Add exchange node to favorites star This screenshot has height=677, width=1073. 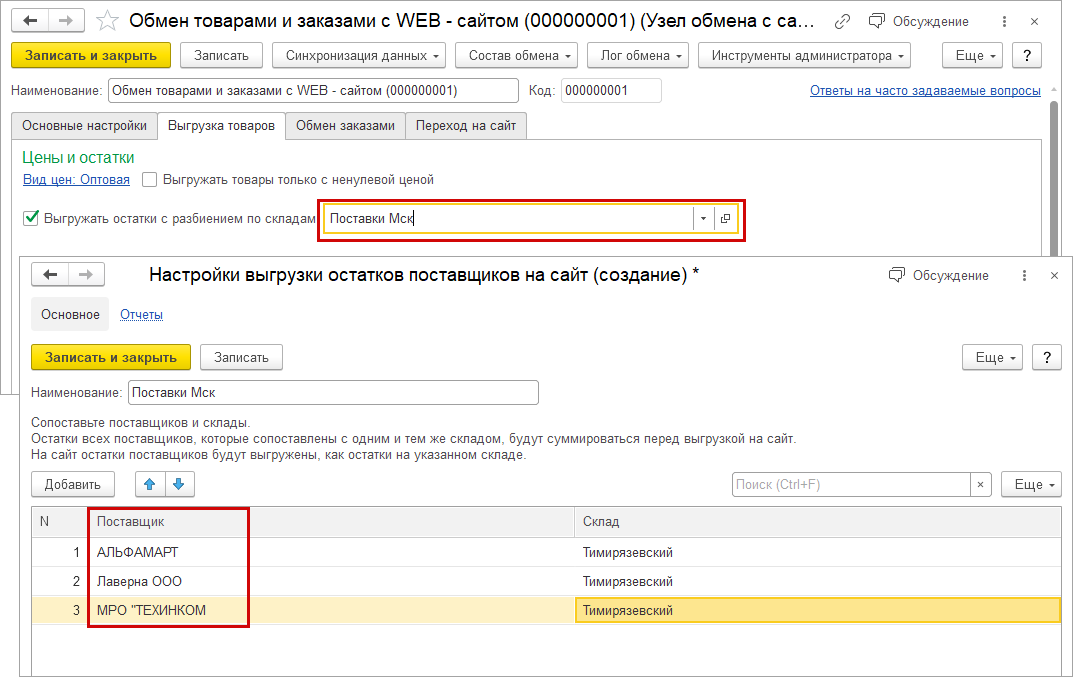tap(107, 21)
